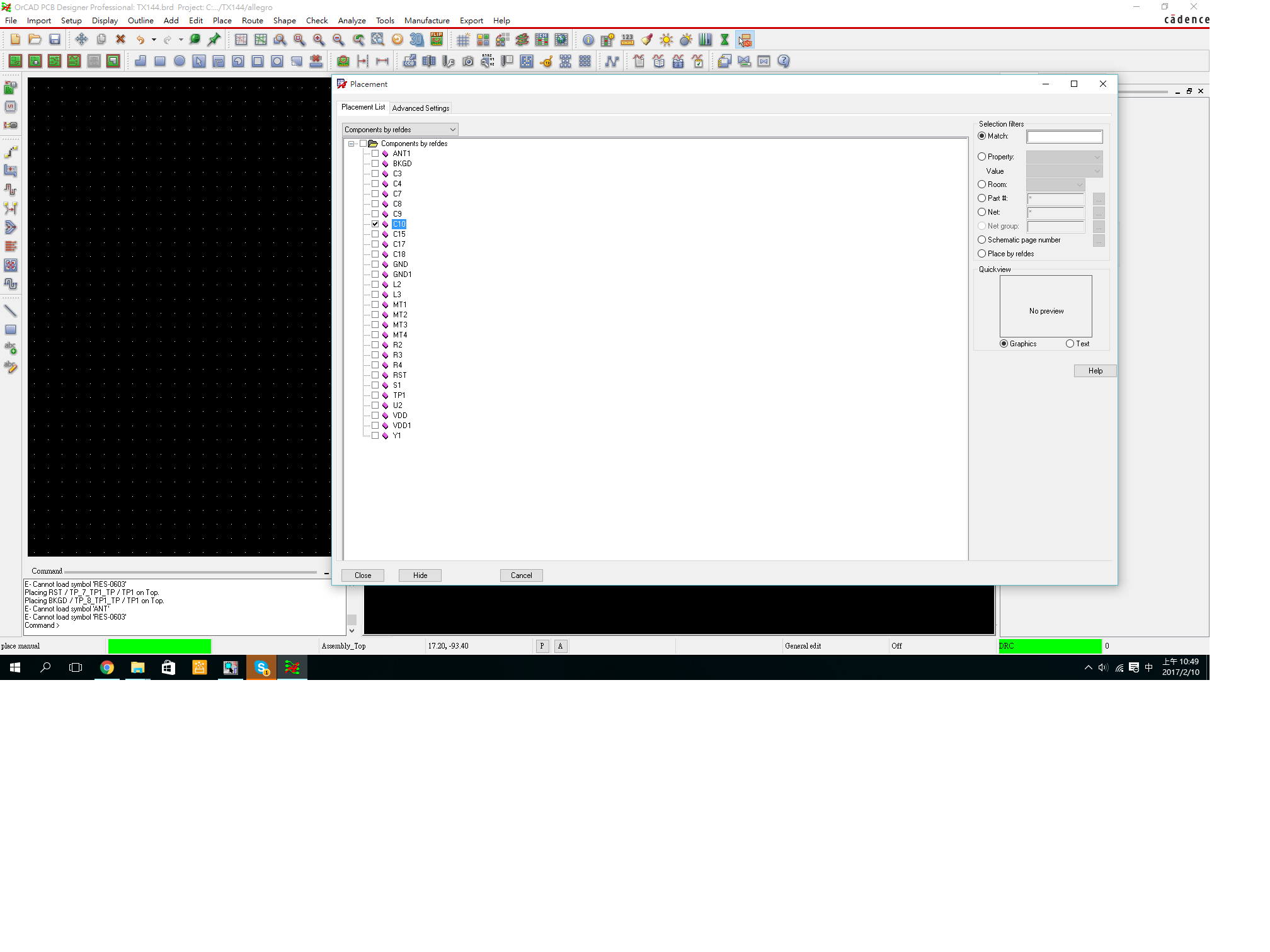Image resolution: width=1270 pixels, height=952 pixels.
Task: Click the Open folder toolbar icon
Action: [35, 40]
